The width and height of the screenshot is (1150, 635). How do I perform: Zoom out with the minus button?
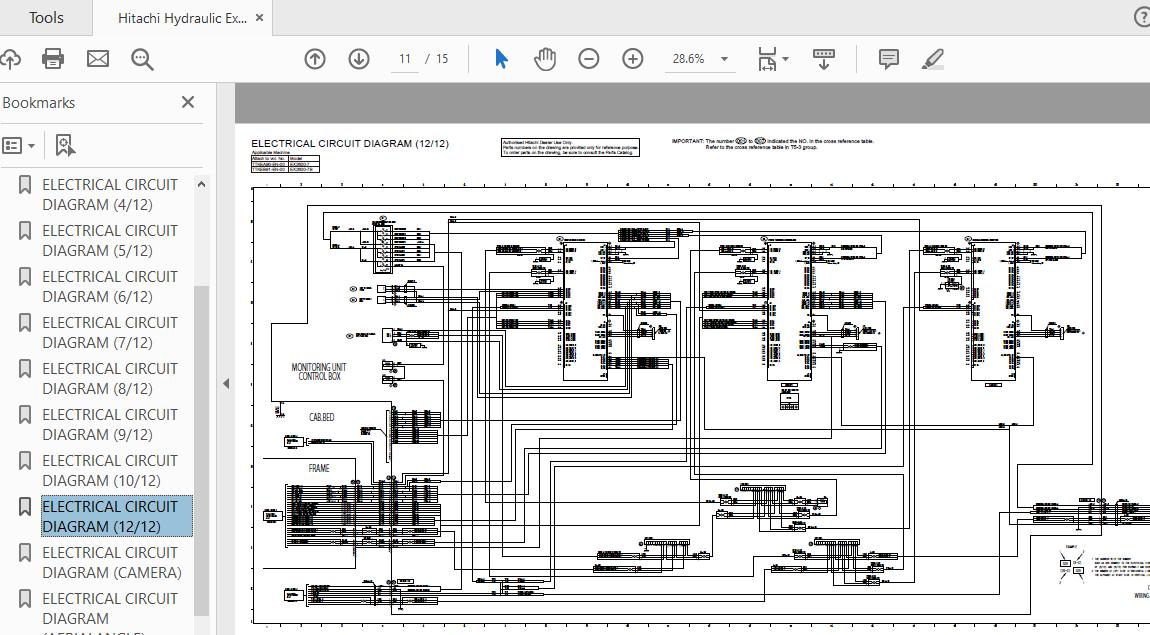[x=588, y=59]
